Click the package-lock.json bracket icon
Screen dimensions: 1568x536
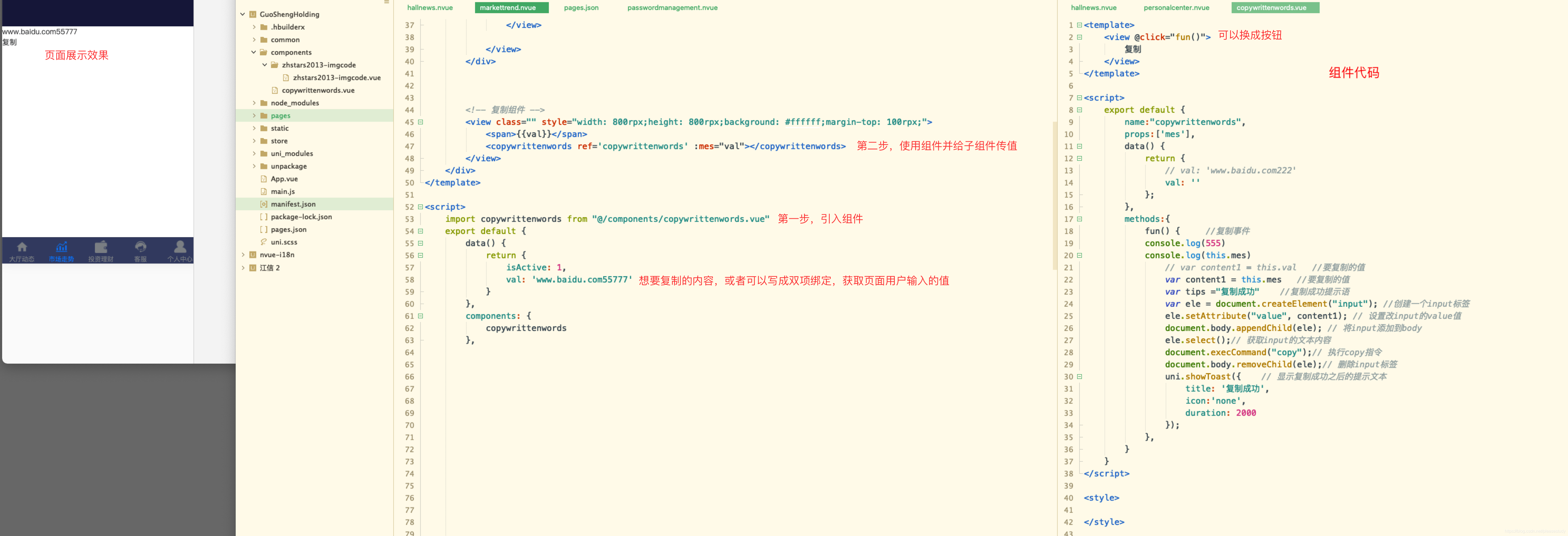pyautogui.click(x=264, y=217)
